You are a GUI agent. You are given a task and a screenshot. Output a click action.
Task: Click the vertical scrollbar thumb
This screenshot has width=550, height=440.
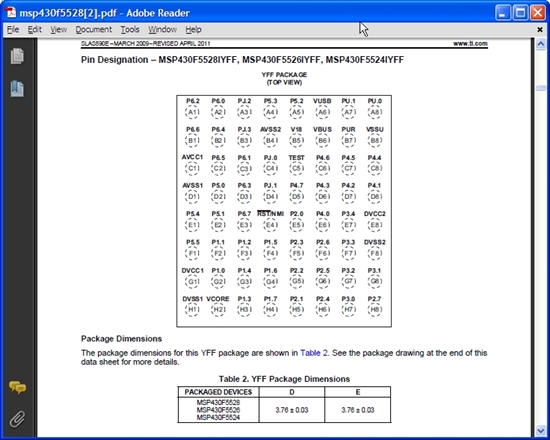[541, 88]
